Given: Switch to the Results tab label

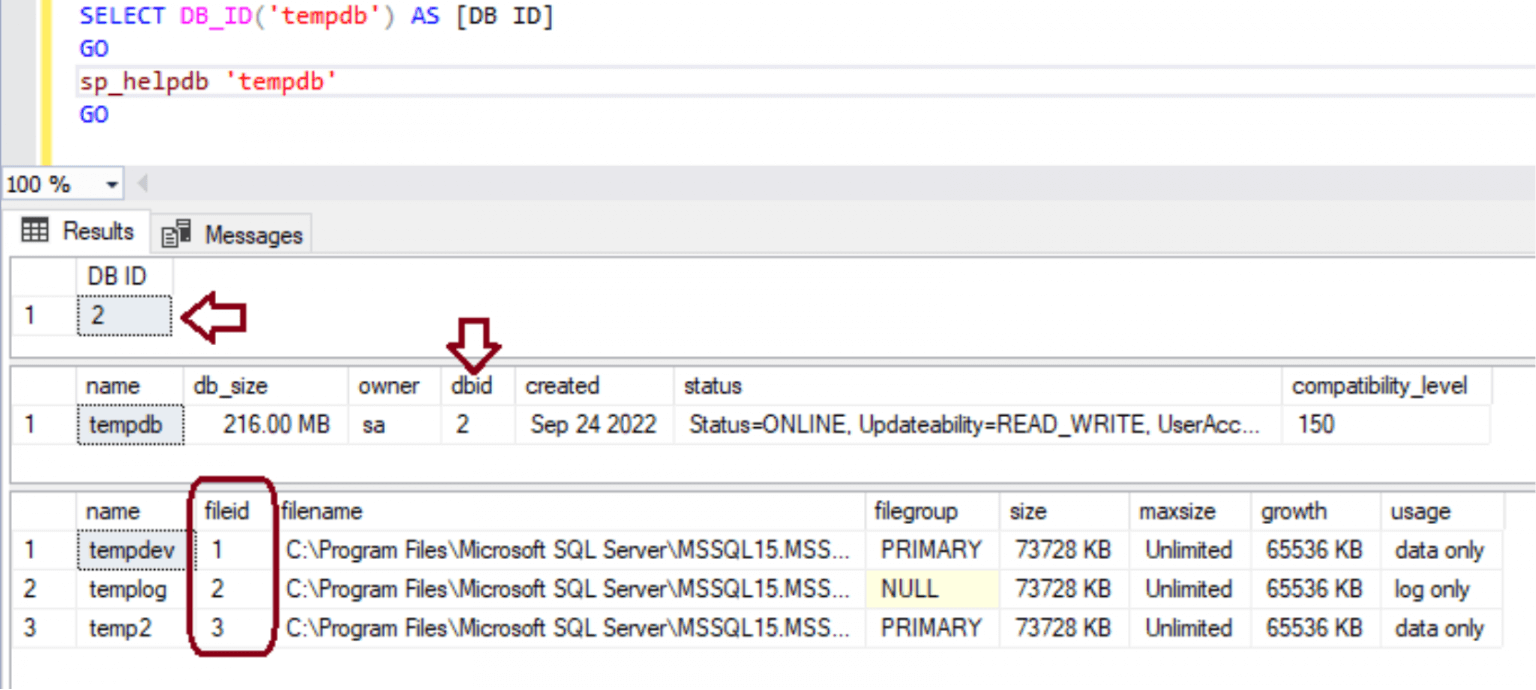Looking at the screenshot, I should point(98,231).
